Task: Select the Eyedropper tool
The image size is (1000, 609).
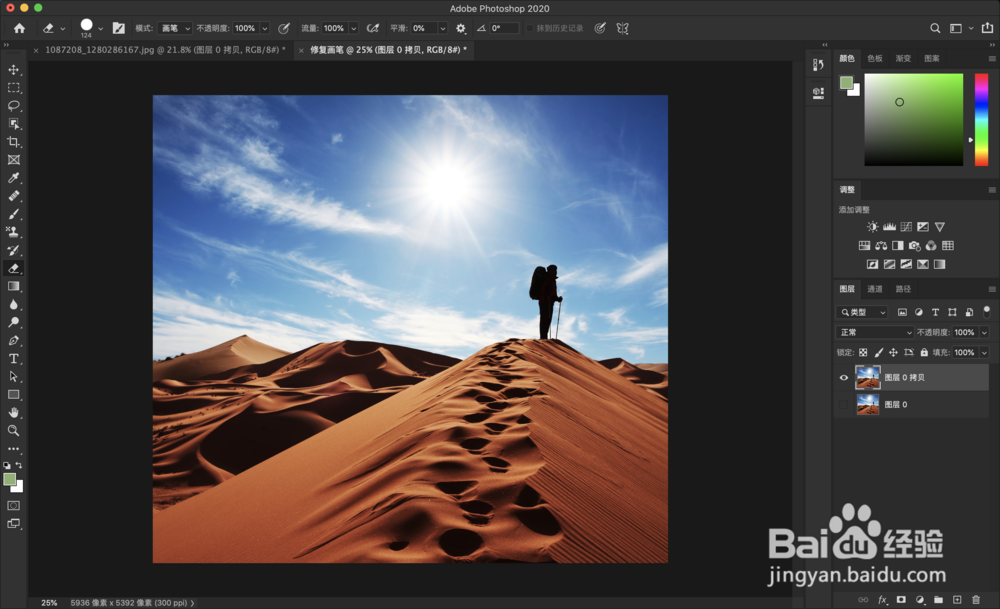Action: pos(13,178)
